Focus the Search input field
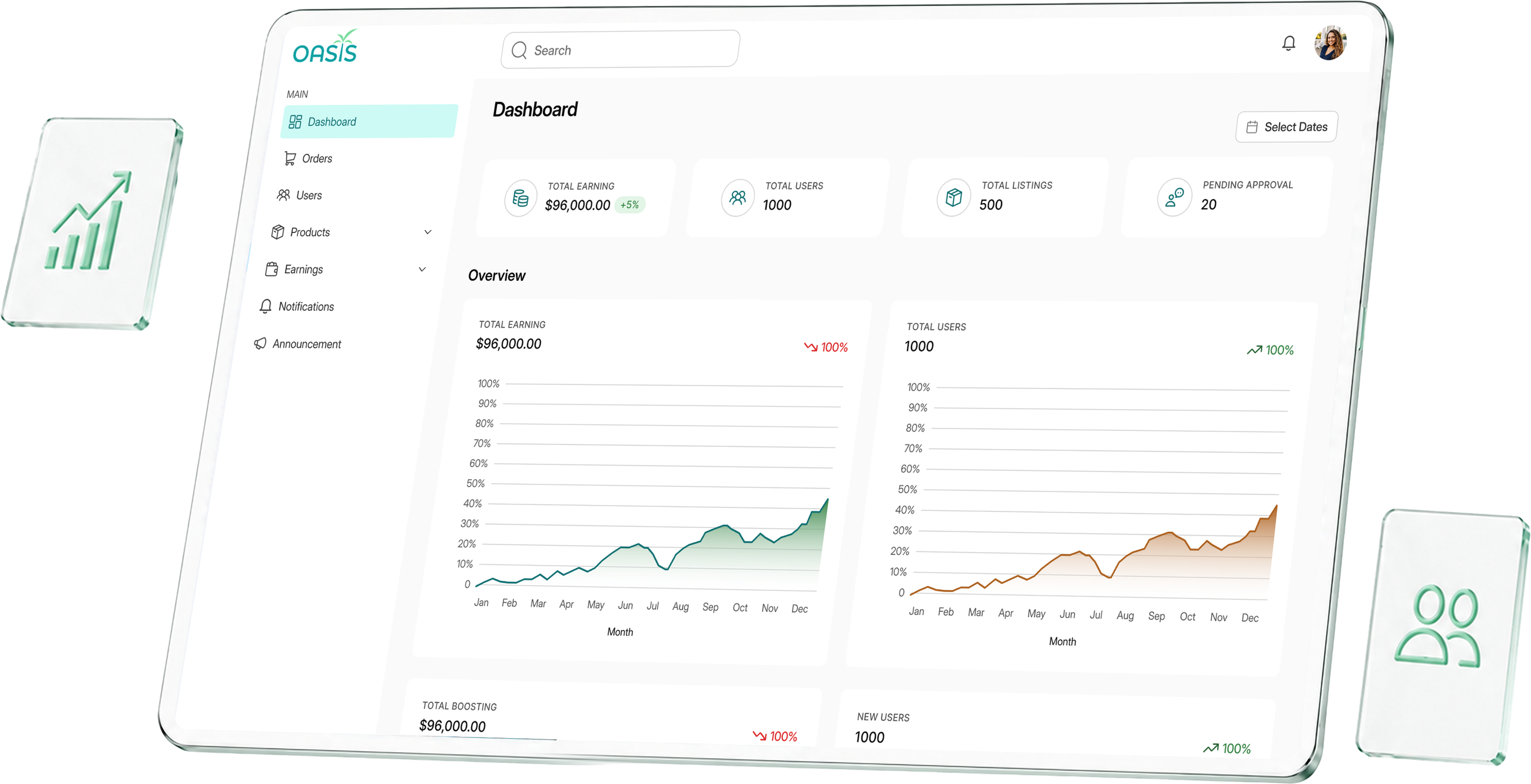 click(x=620, y=49)
